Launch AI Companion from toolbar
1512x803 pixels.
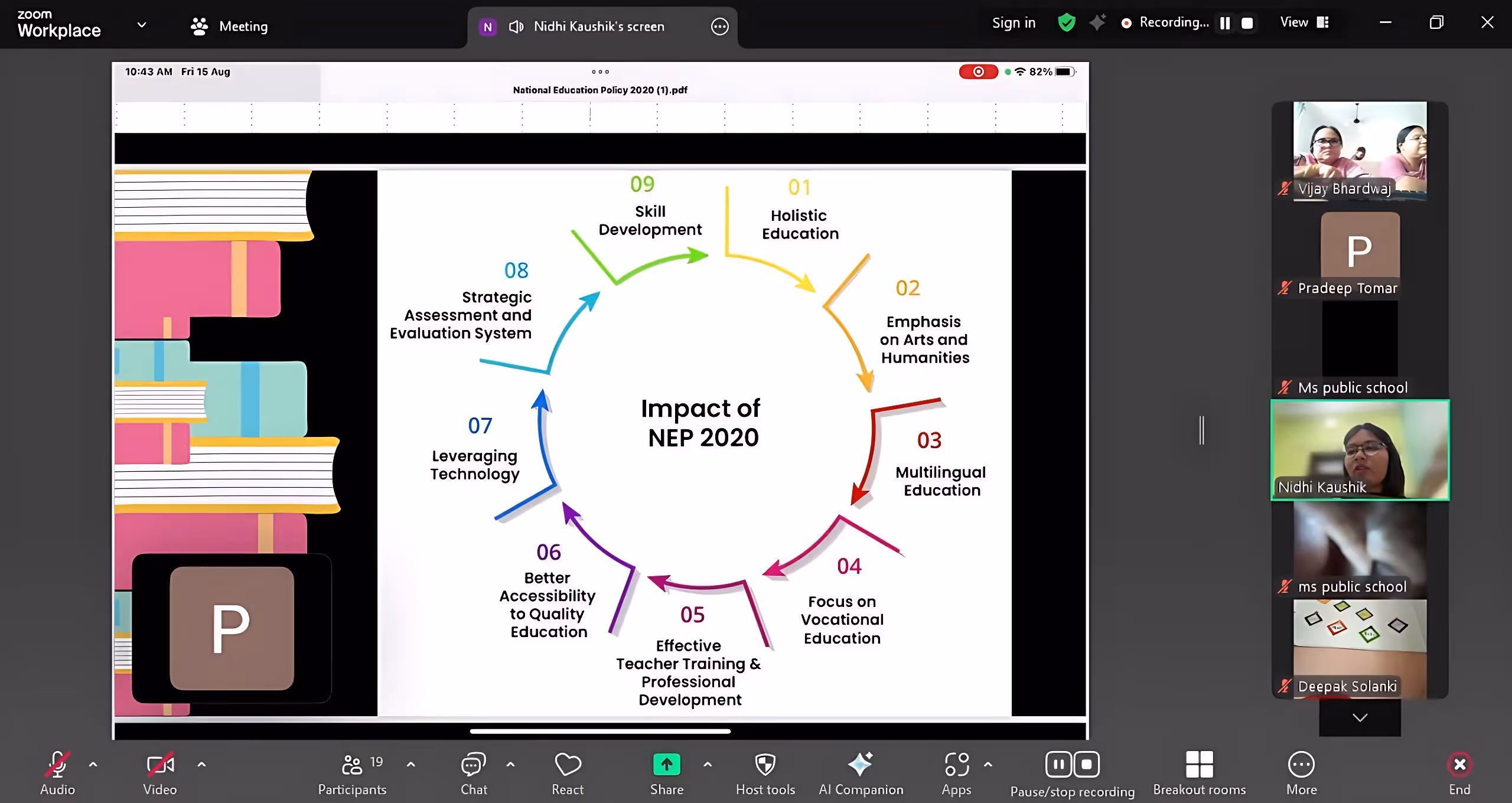(861, 765)
